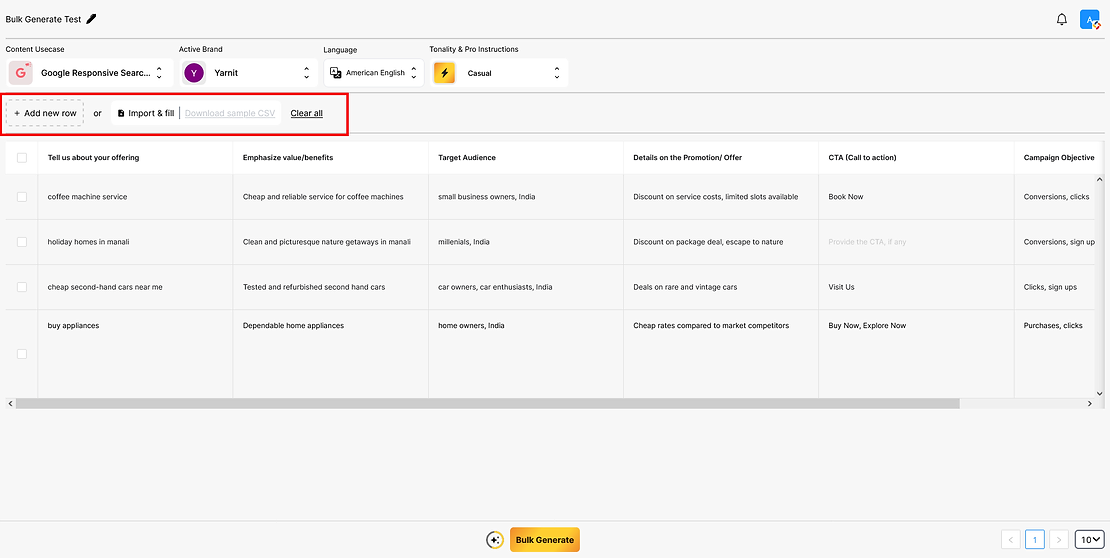
Task: Click the AI sparkle icon beside Bulk Generate
Action: point(495,540)
